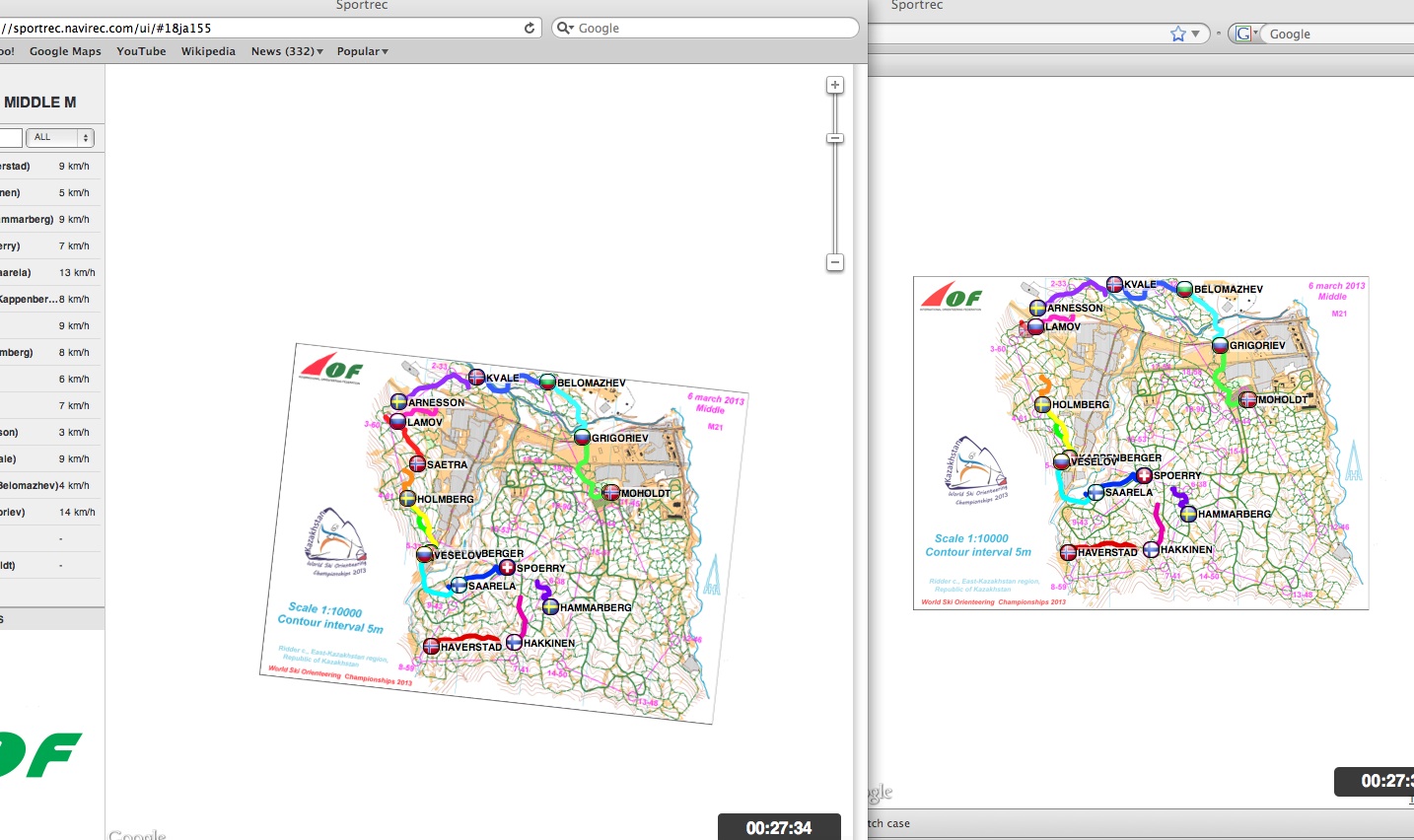This screenshot has height=840, width=1414.
Task: Expand the Popular bookmarks menu
Action: [x=362, y=51]
